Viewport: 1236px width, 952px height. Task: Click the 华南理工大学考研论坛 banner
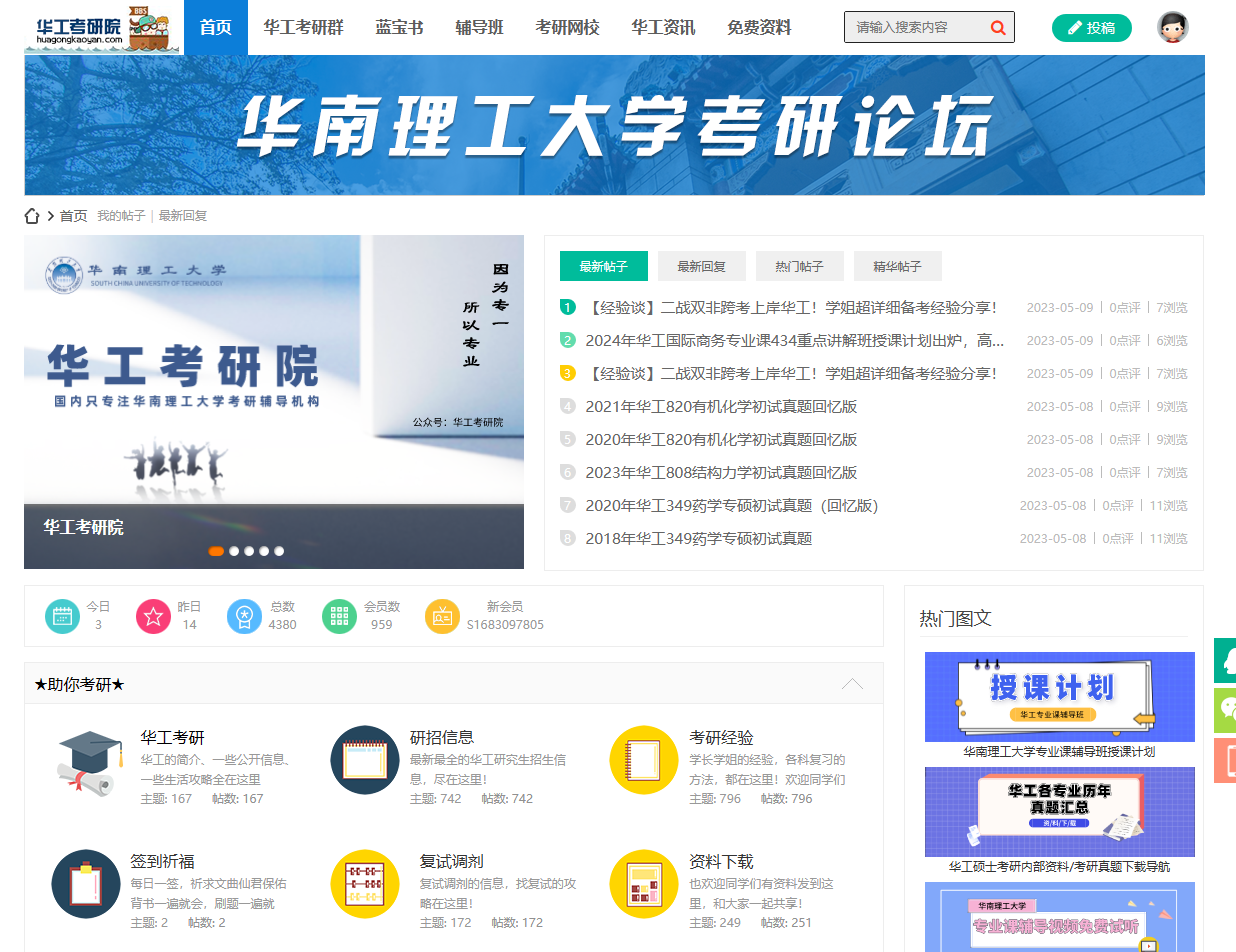(x=614, y=125)
